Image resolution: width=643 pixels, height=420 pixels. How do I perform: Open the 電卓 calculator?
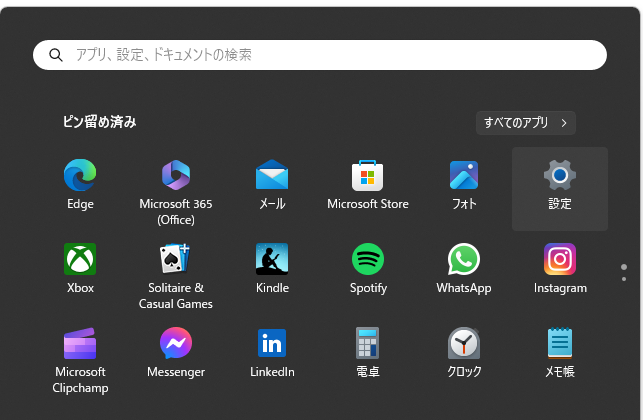368,353
